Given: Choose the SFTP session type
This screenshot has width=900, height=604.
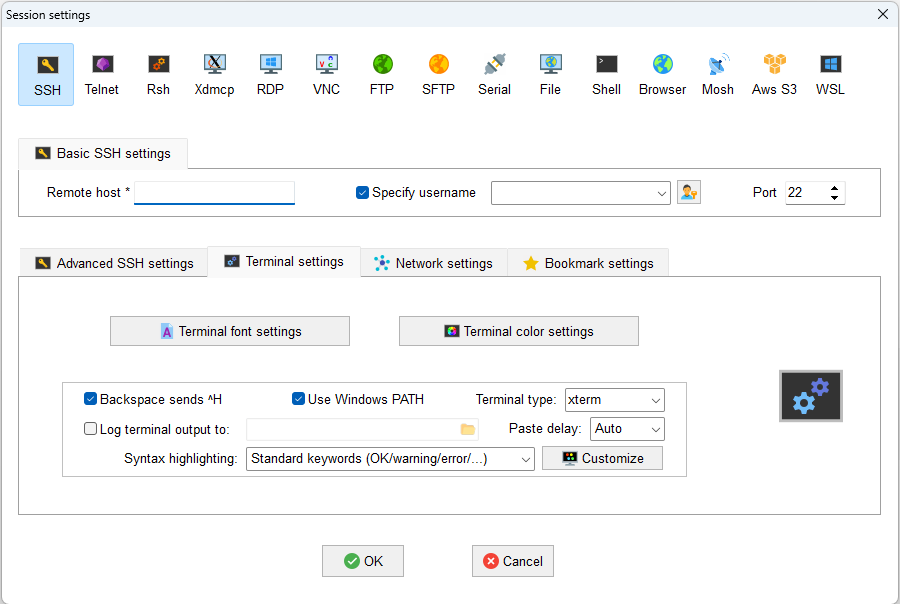Looking at the screenshot, I should click(x=439, y=75).
